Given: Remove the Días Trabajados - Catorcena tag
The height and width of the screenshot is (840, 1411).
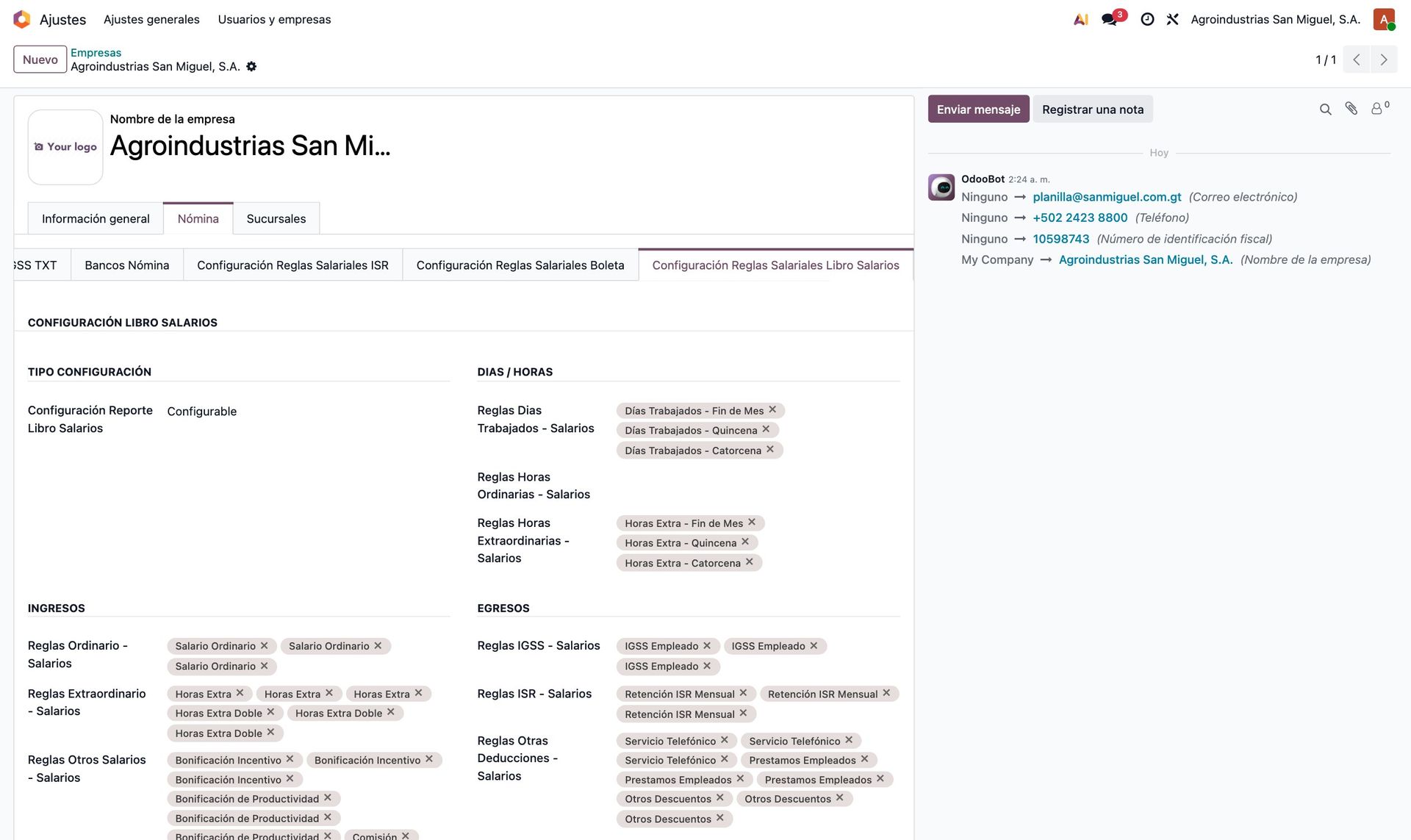Looking at the screenshot, I should click(770, 449).
